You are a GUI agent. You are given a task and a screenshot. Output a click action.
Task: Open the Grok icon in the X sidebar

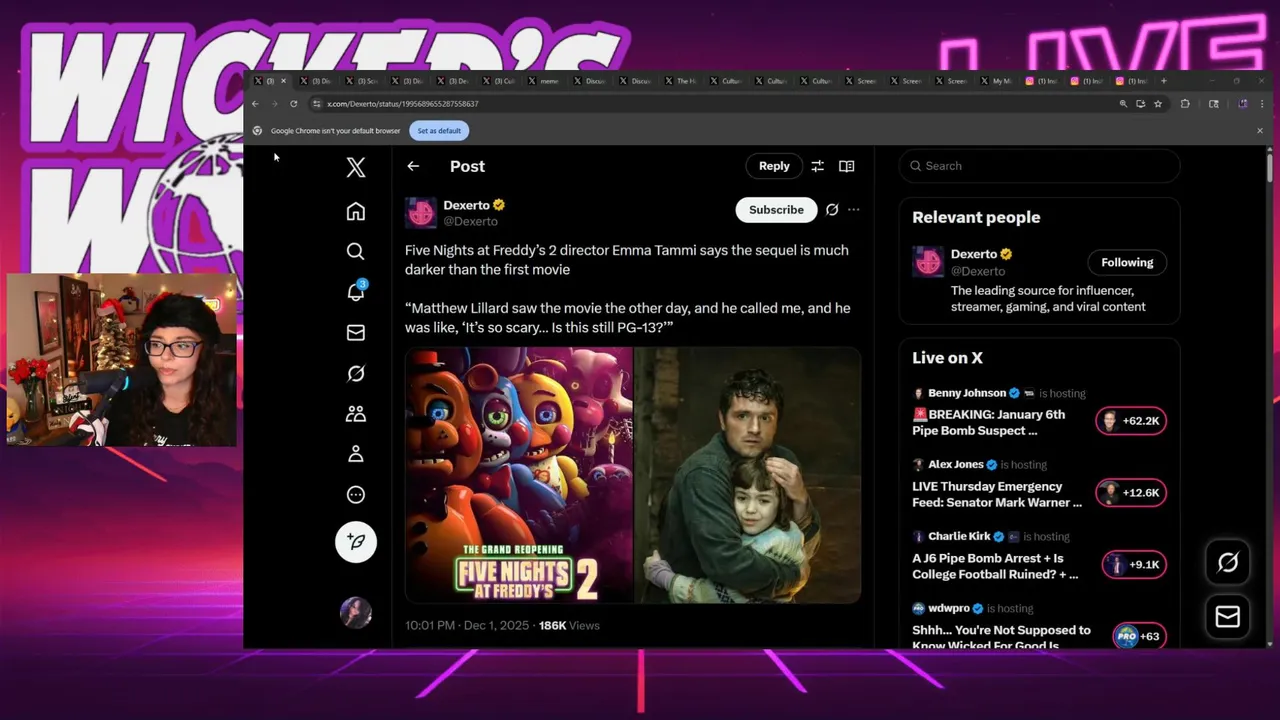(x=356, y=373)
